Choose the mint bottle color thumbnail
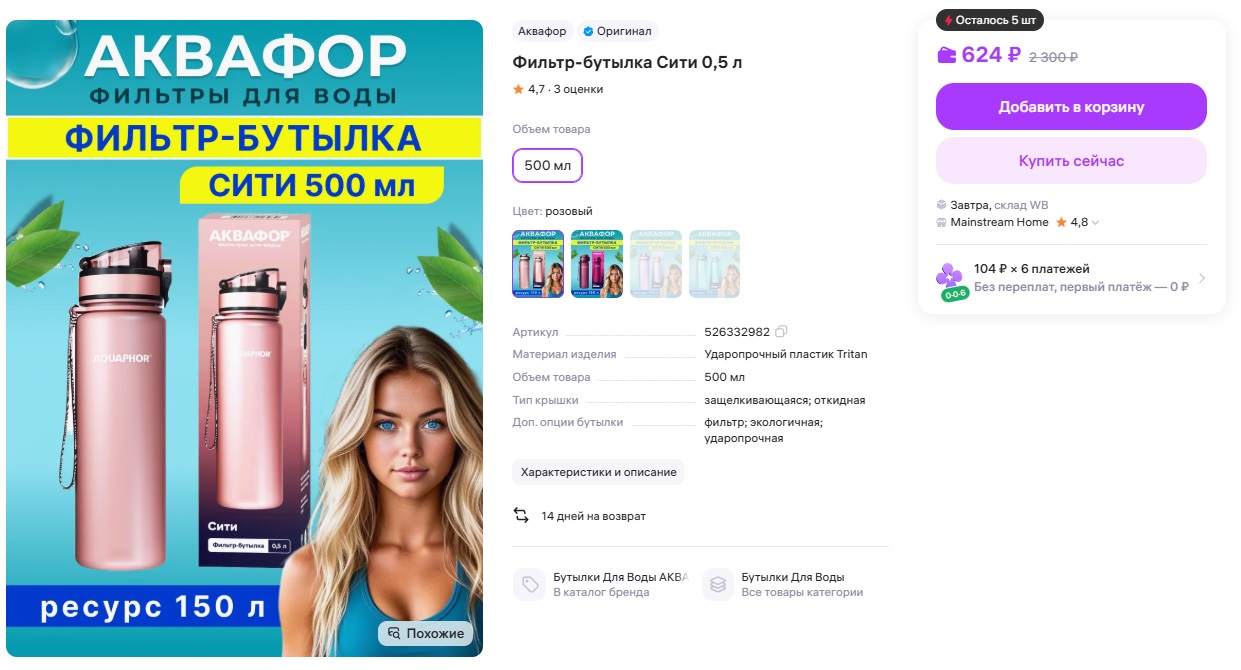Image resolution: width=1241 pixels, height=670 pixels. (714, 264)
